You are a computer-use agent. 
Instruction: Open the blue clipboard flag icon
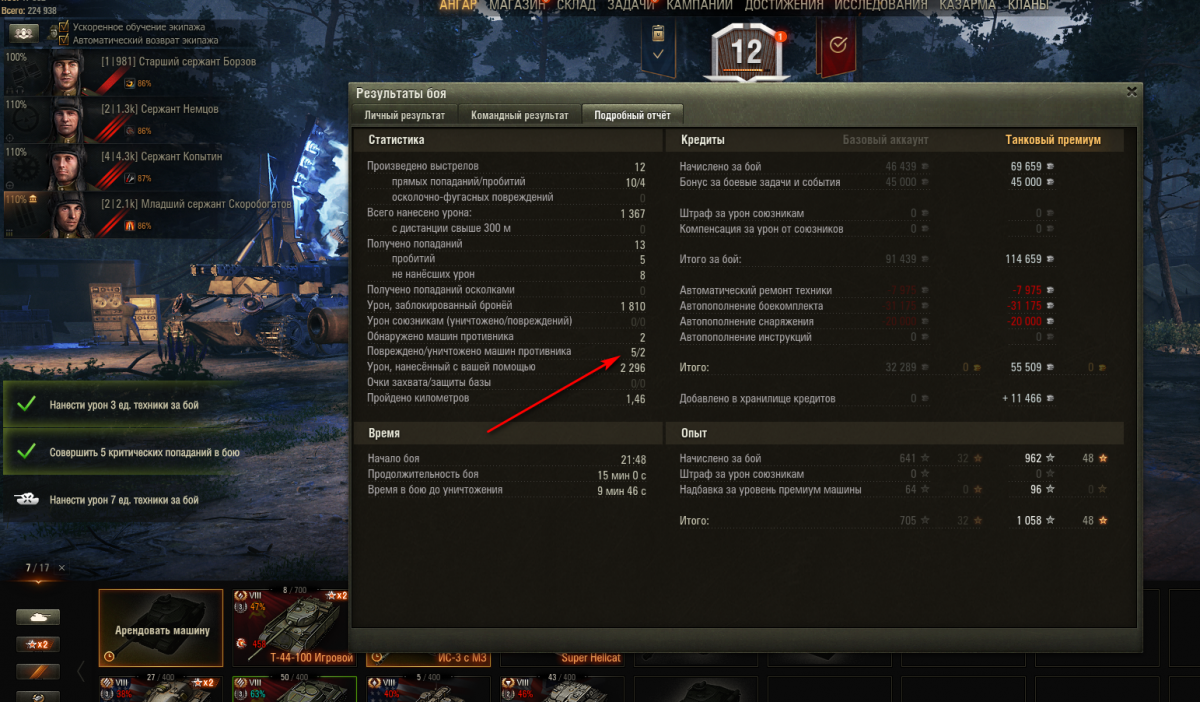[658, 45]
